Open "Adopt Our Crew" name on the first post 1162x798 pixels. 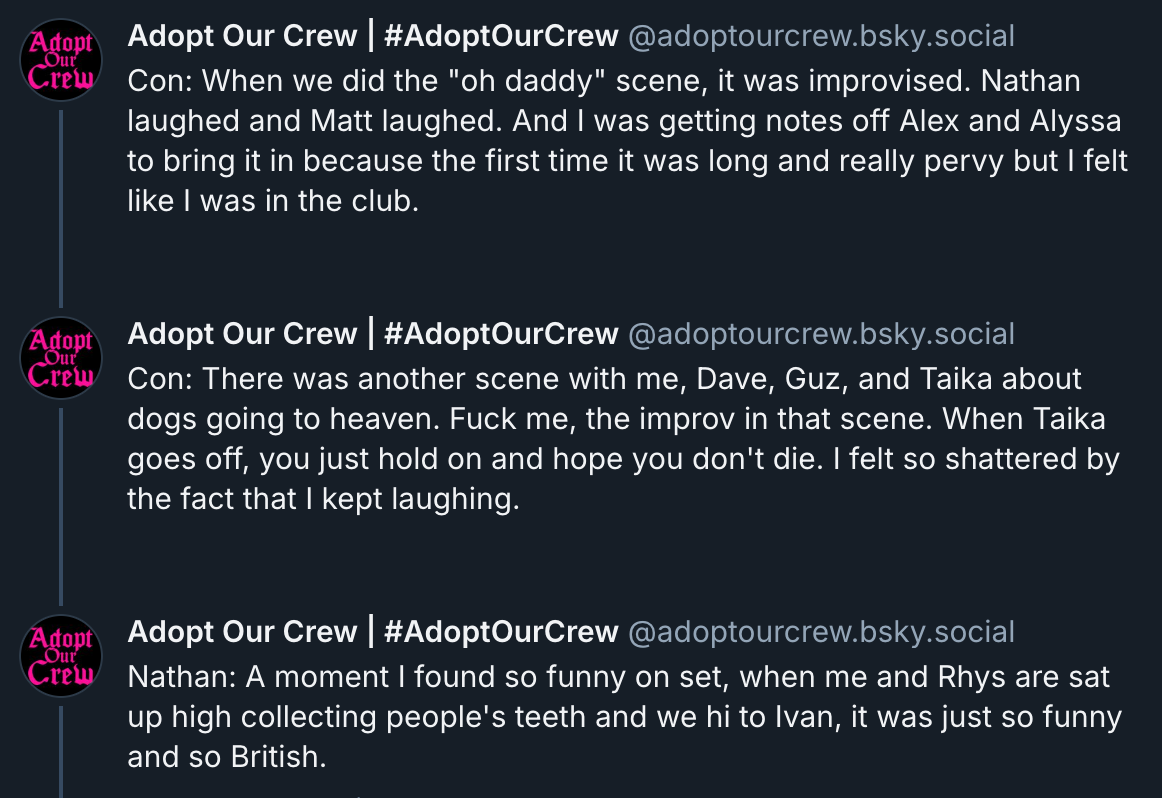tap(242, 37)
